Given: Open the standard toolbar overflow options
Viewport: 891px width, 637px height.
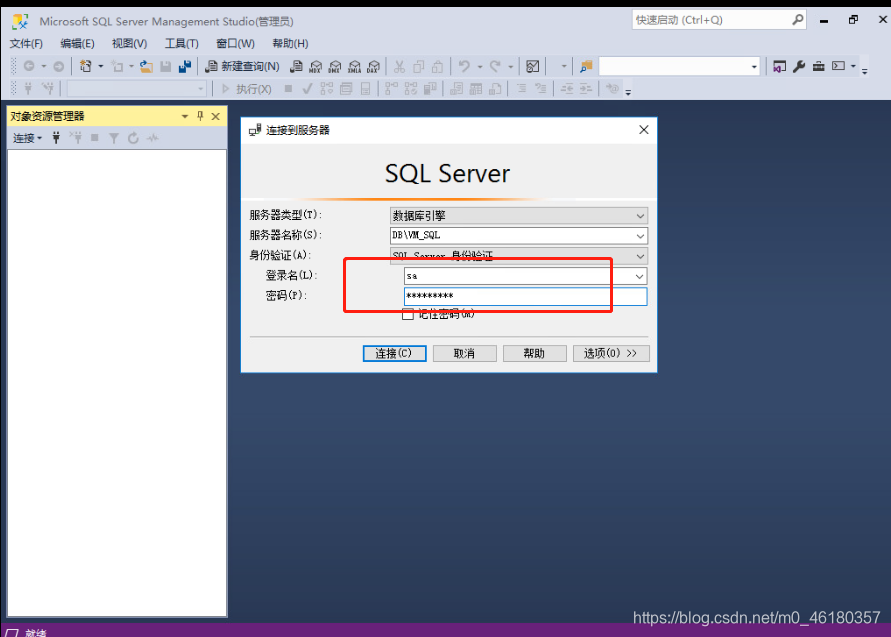Looking at the screenshot, I should tap(864, 71).
